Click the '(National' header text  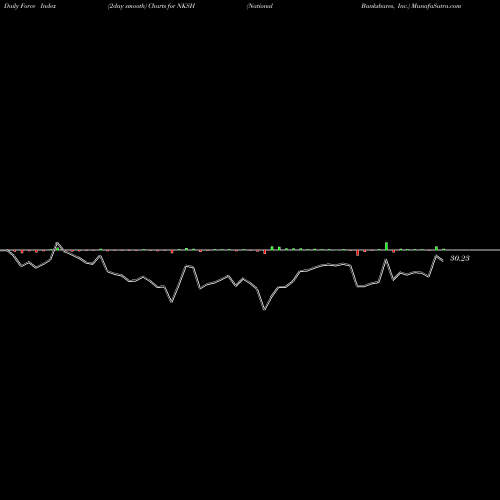[x=260, y=6]
